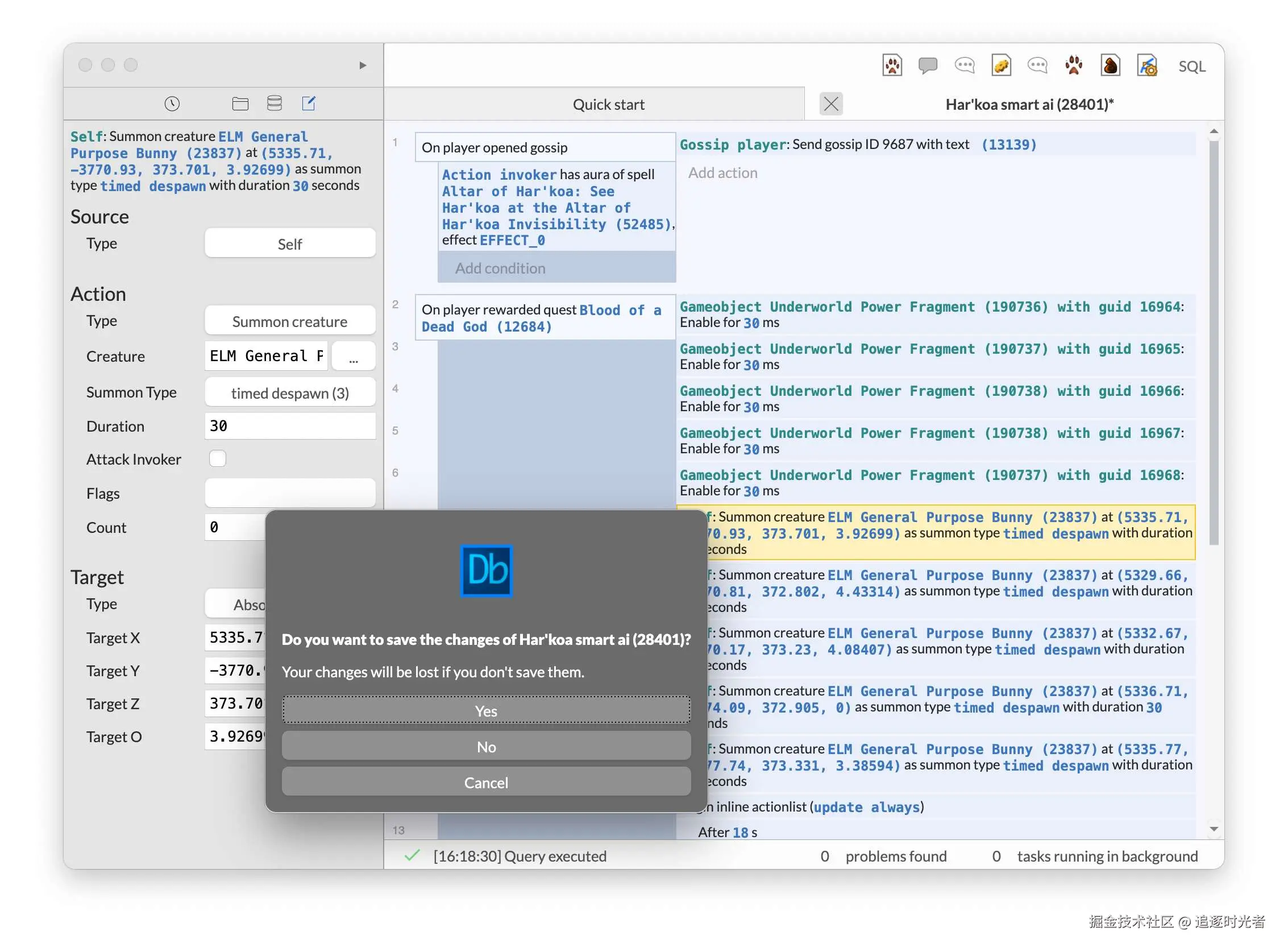Viewport: 1288px width, 952px height.
Task: Select the action with guid 16965
Action: click(x=936, y=357)
